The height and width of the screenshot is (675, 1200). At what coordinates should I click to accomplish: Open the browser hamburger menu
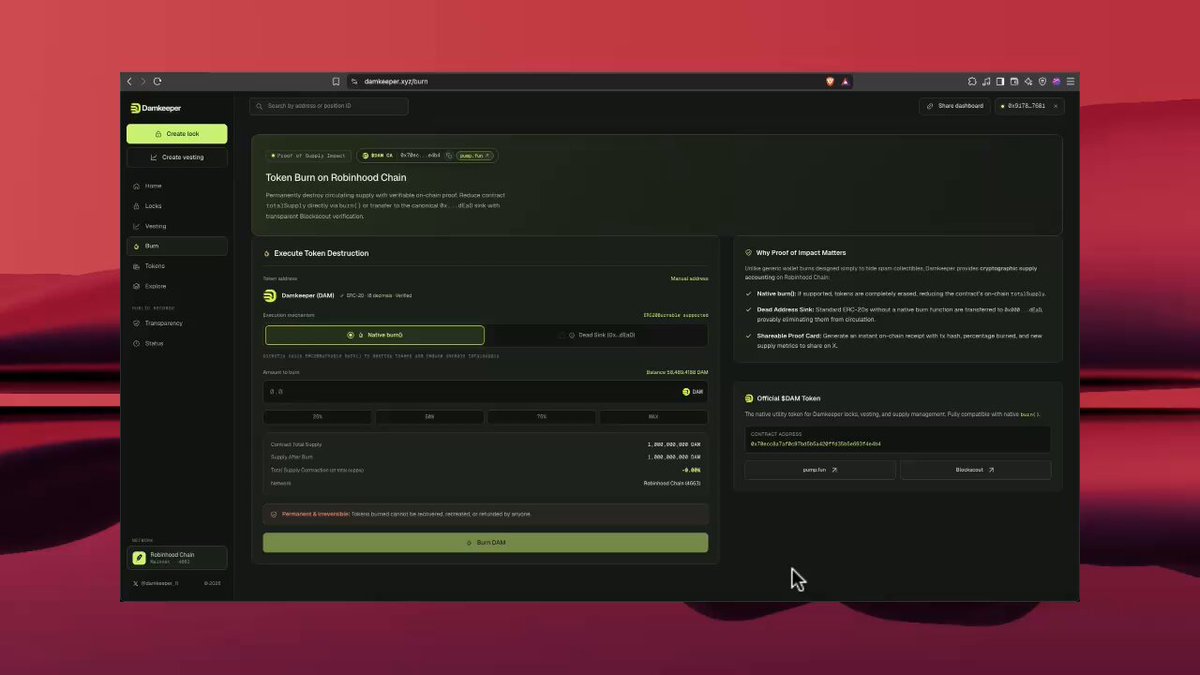[1070, 81]
